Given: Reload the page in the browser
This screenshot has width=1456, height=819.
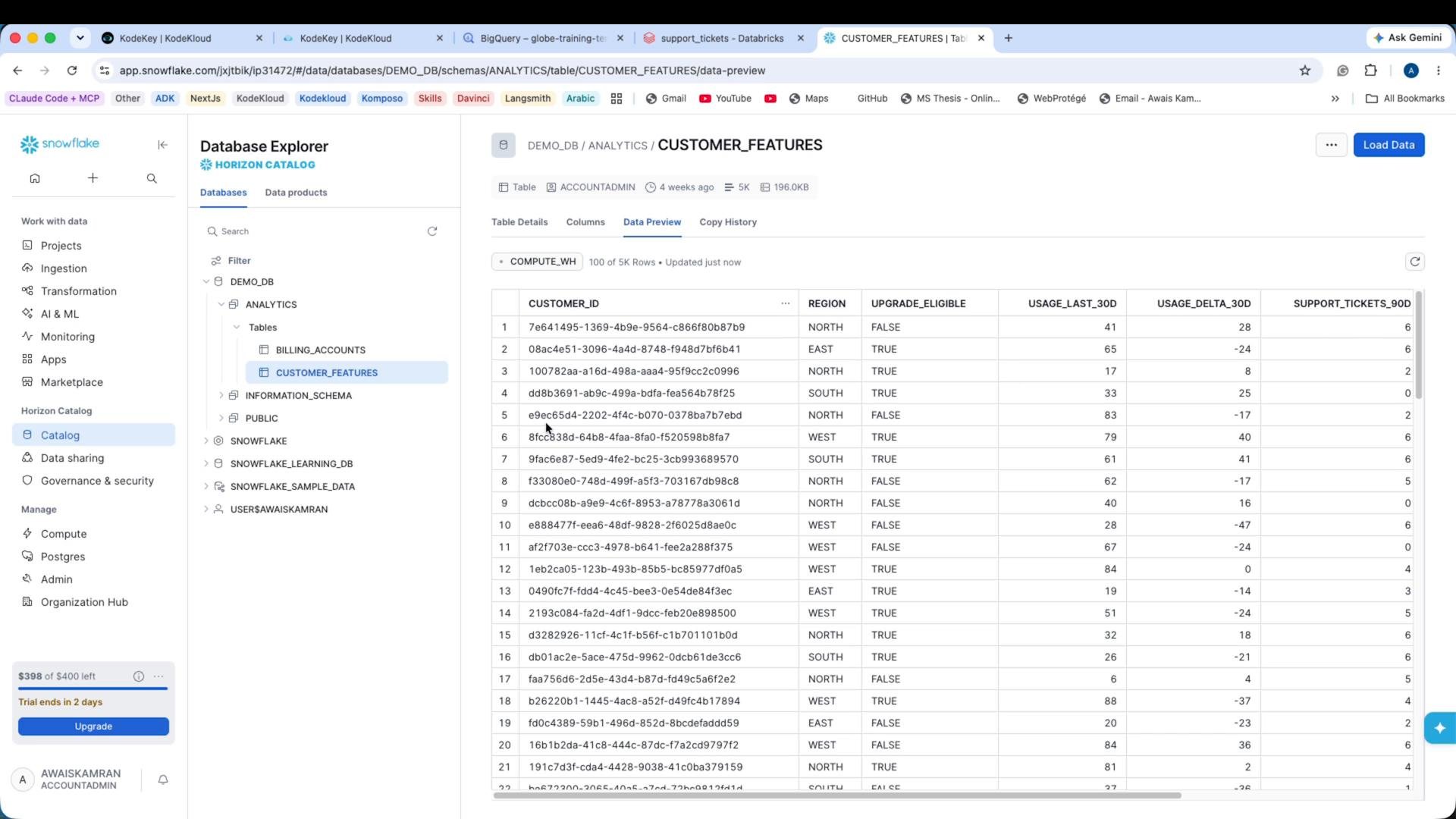Looking at the screenshot, I should pyautogui.click(x=72, y=71).
